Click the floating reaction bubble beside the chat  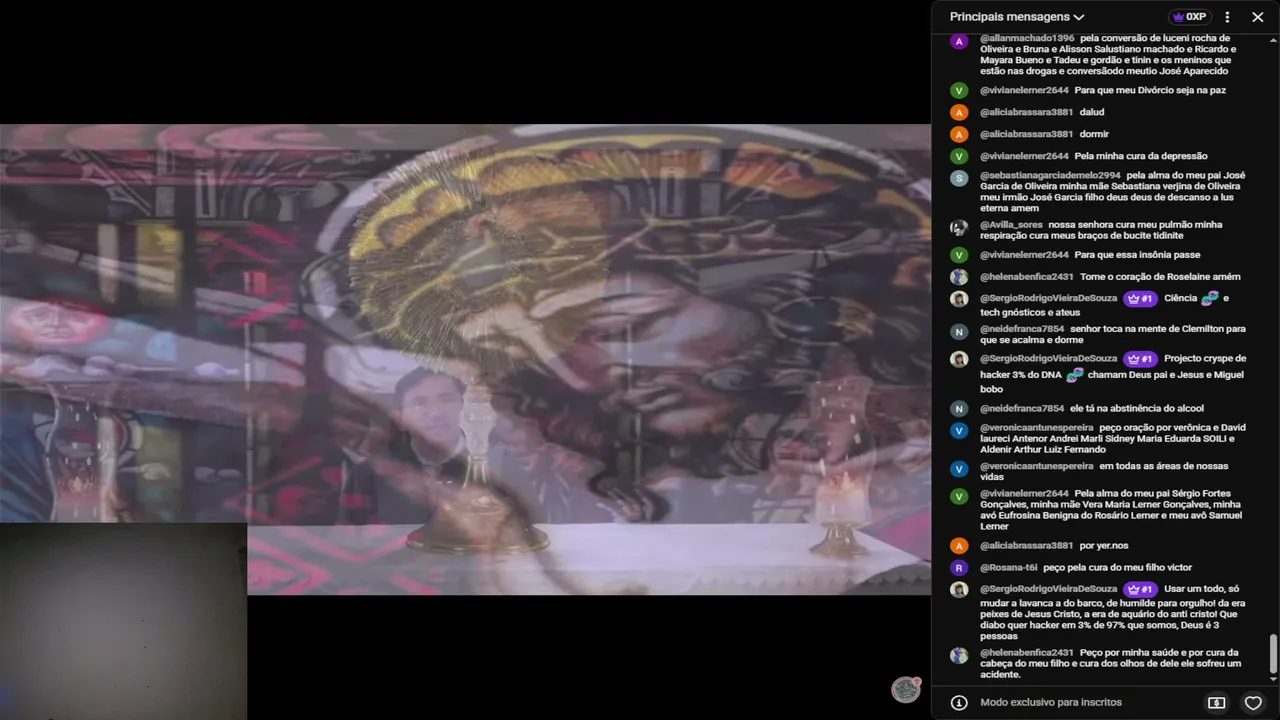(906, 689)
